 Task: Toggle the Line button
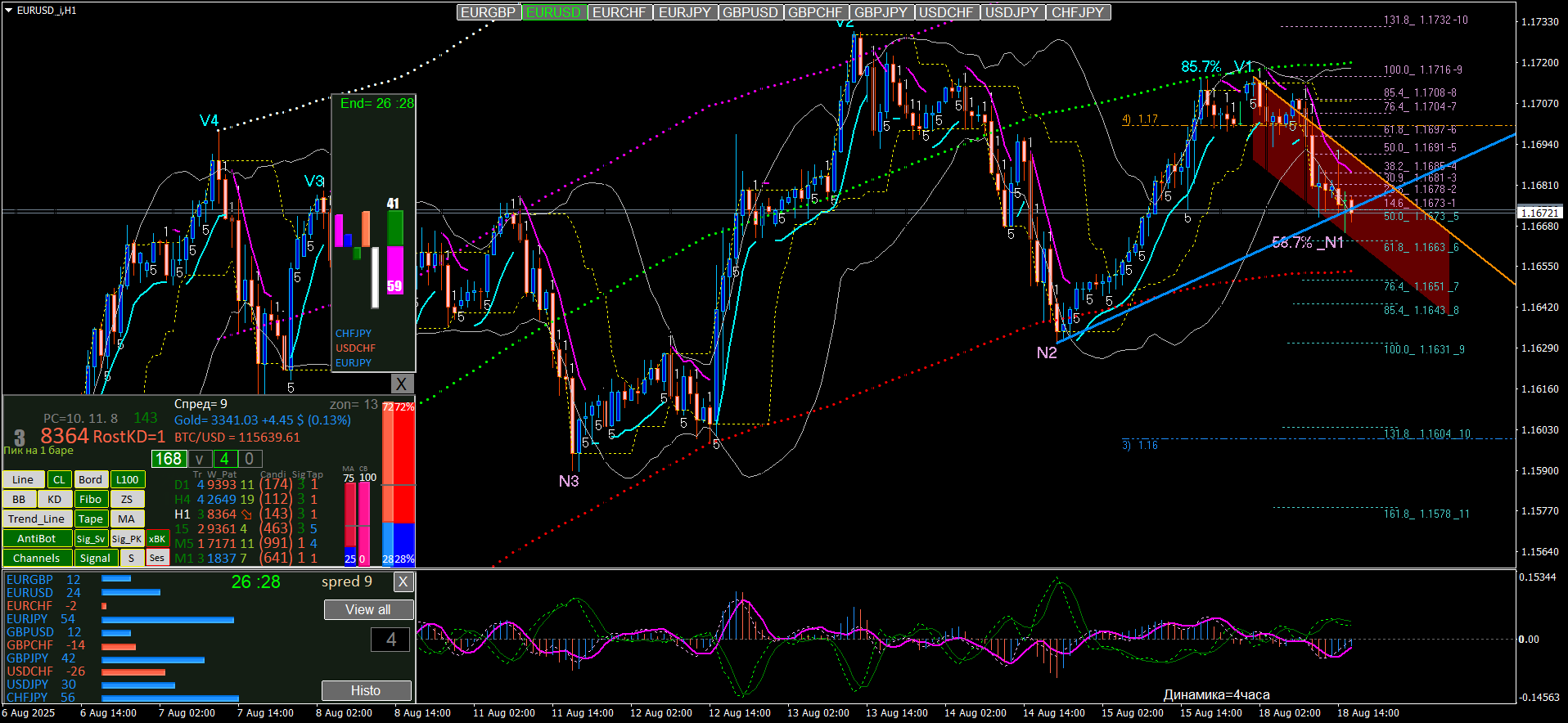tap(23, 479)
